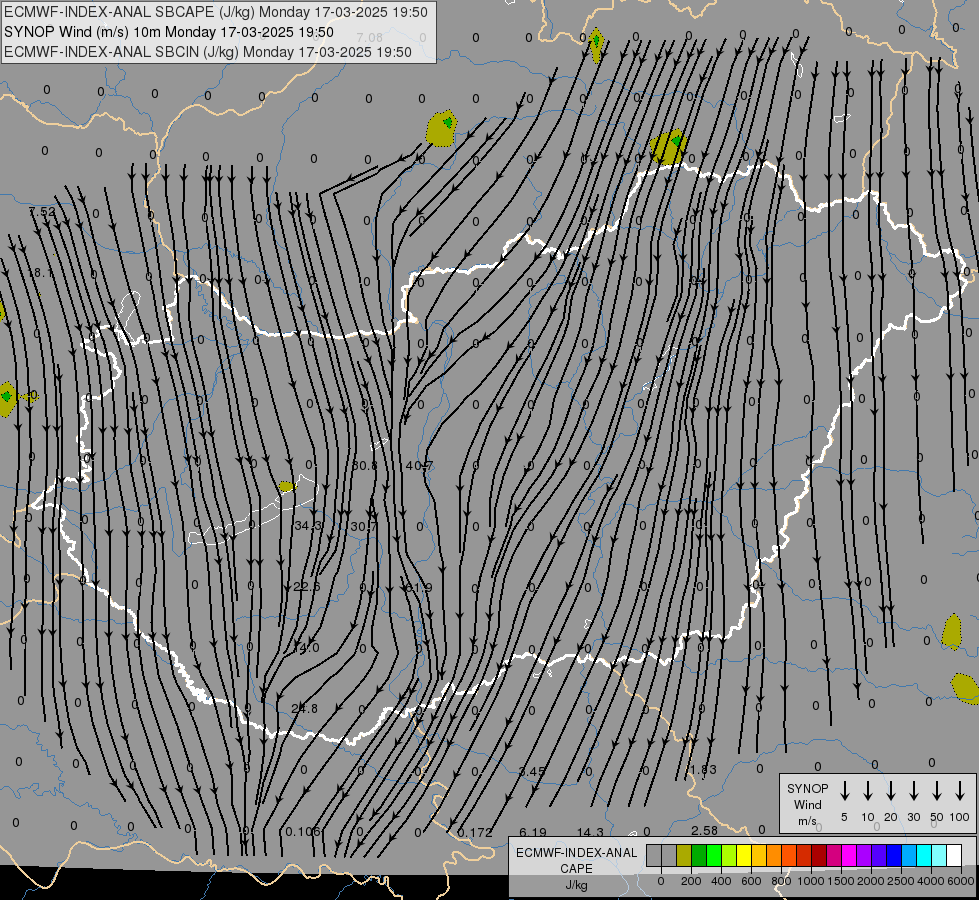Screen dimensions: 979x900
Task: Pick the bright magenta CAPE legend swatch
Action: tap(849, 856)
